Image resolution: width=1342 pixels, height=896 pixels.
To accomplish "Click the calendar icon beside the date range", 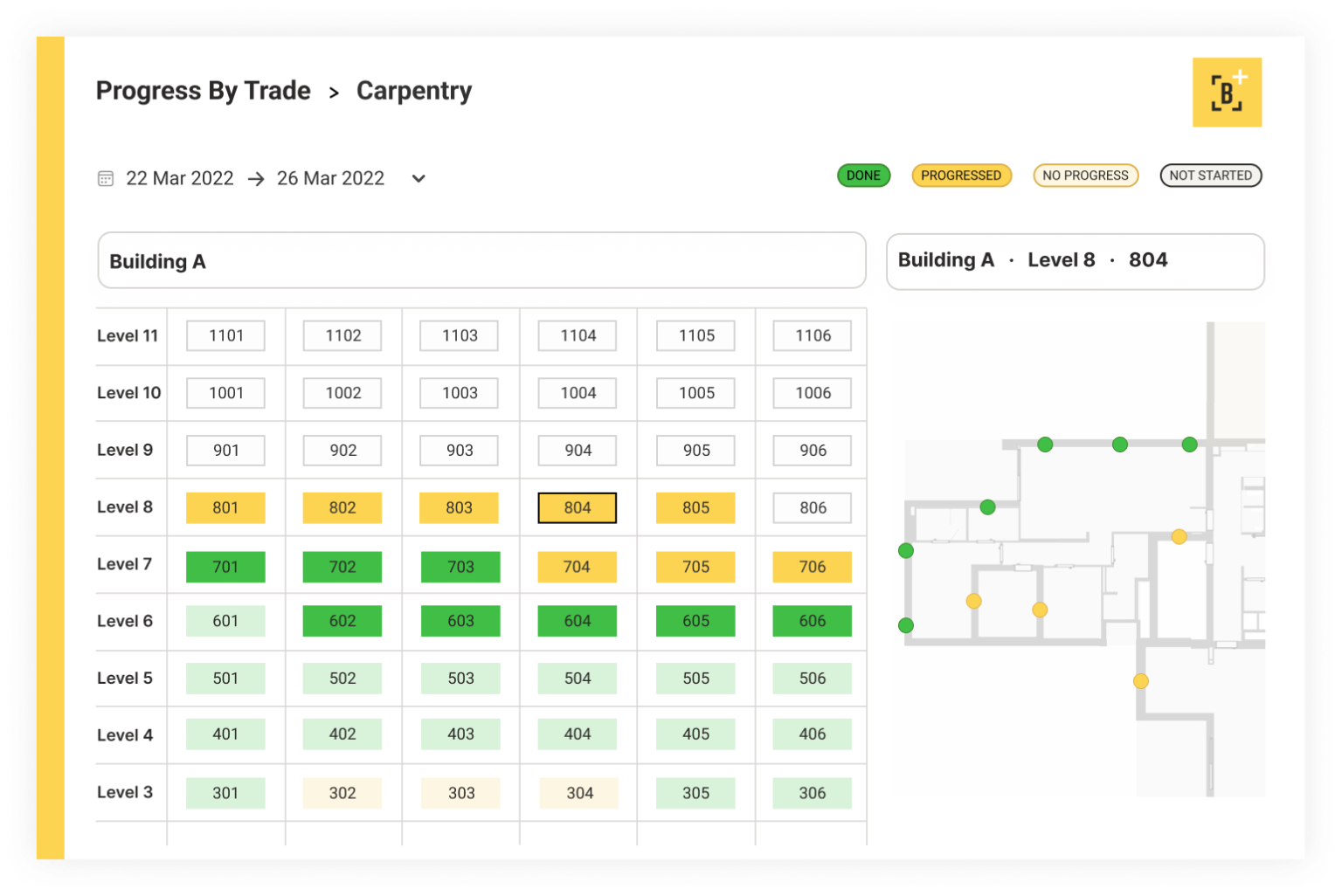I will [106, 178].
